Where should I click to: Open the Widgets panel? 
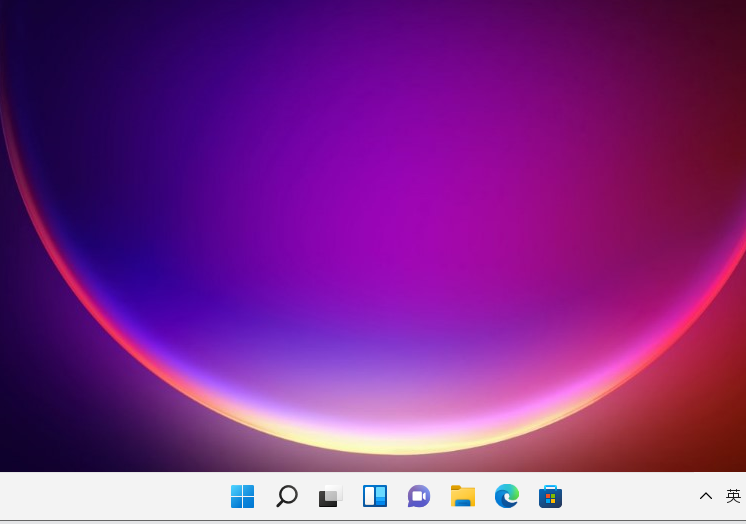click(x=375, y=496)
